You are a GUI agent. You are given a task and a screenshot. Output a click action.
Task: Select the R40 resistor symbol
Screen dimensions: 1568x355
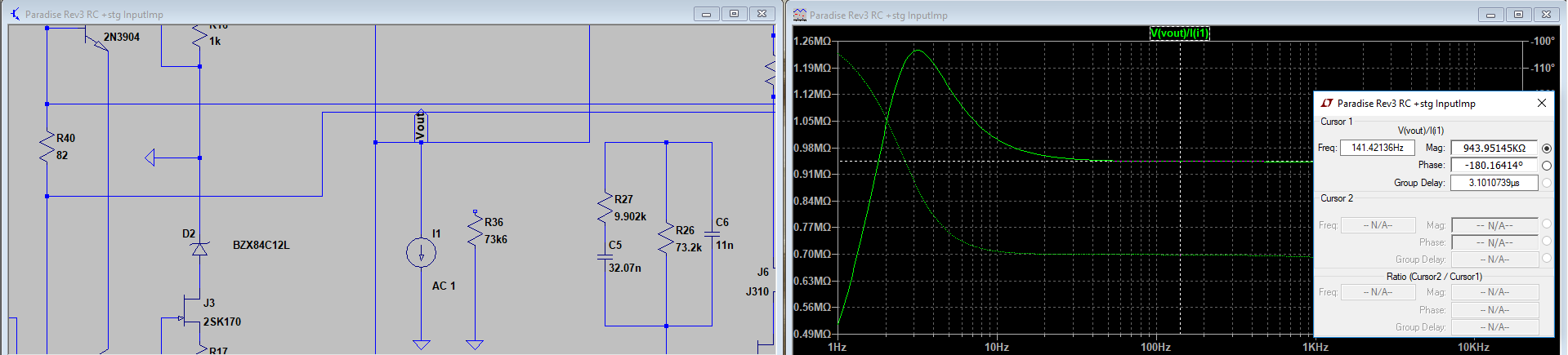(47, 148)
